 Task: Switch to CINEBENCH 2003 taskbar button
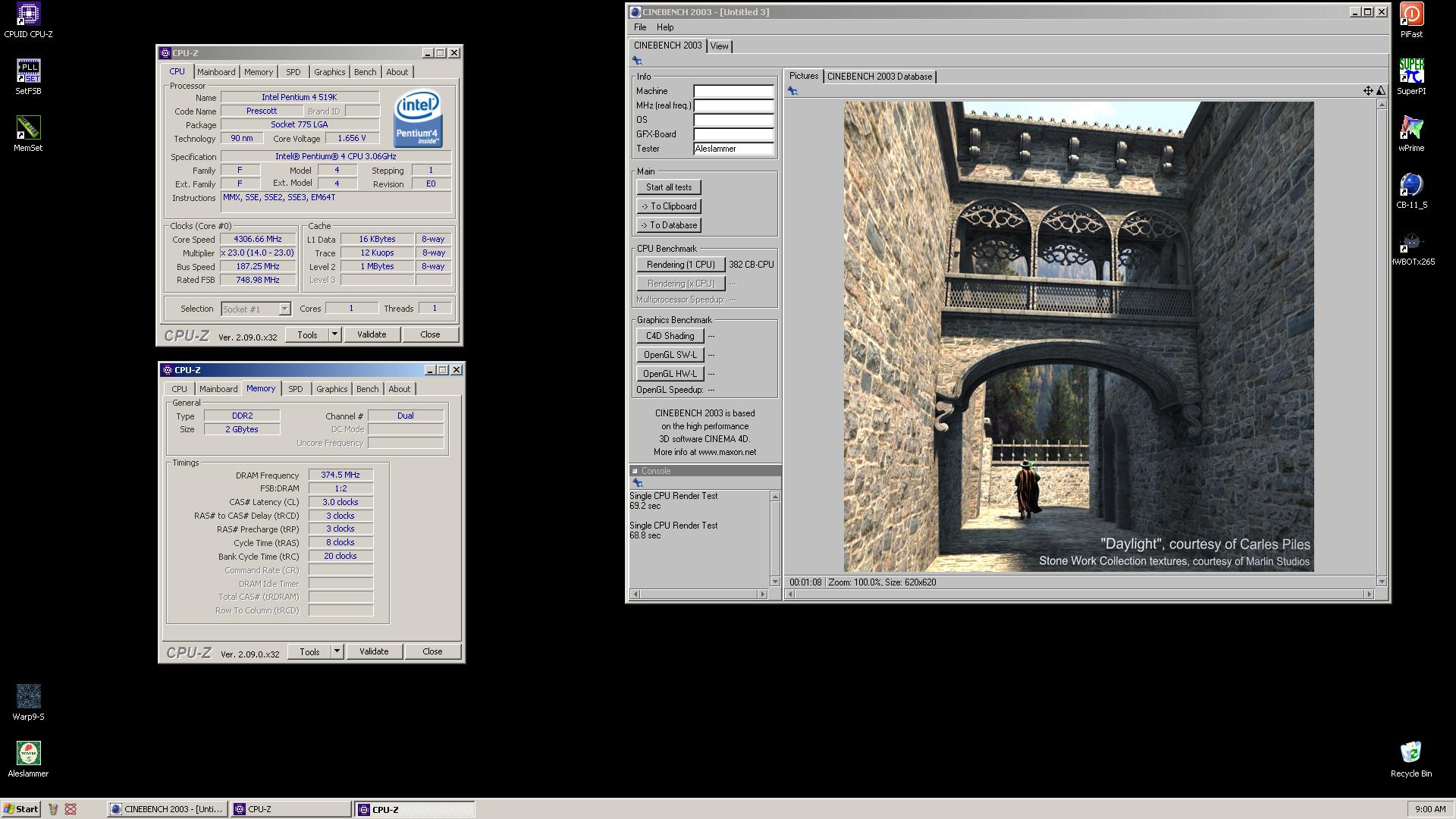coord(166,809)
